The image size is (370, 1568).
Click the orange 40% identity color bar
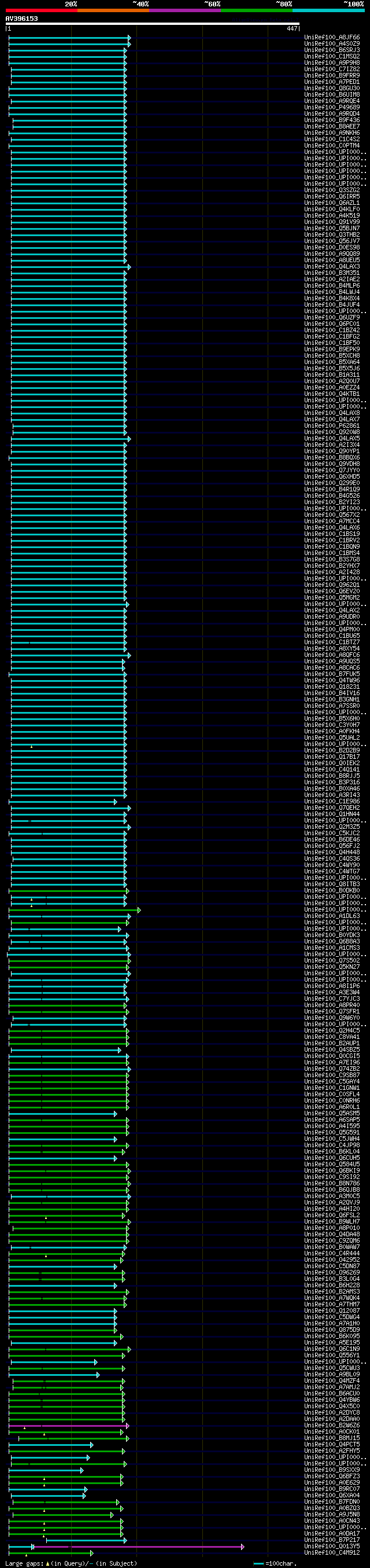[x=113, y=10]
